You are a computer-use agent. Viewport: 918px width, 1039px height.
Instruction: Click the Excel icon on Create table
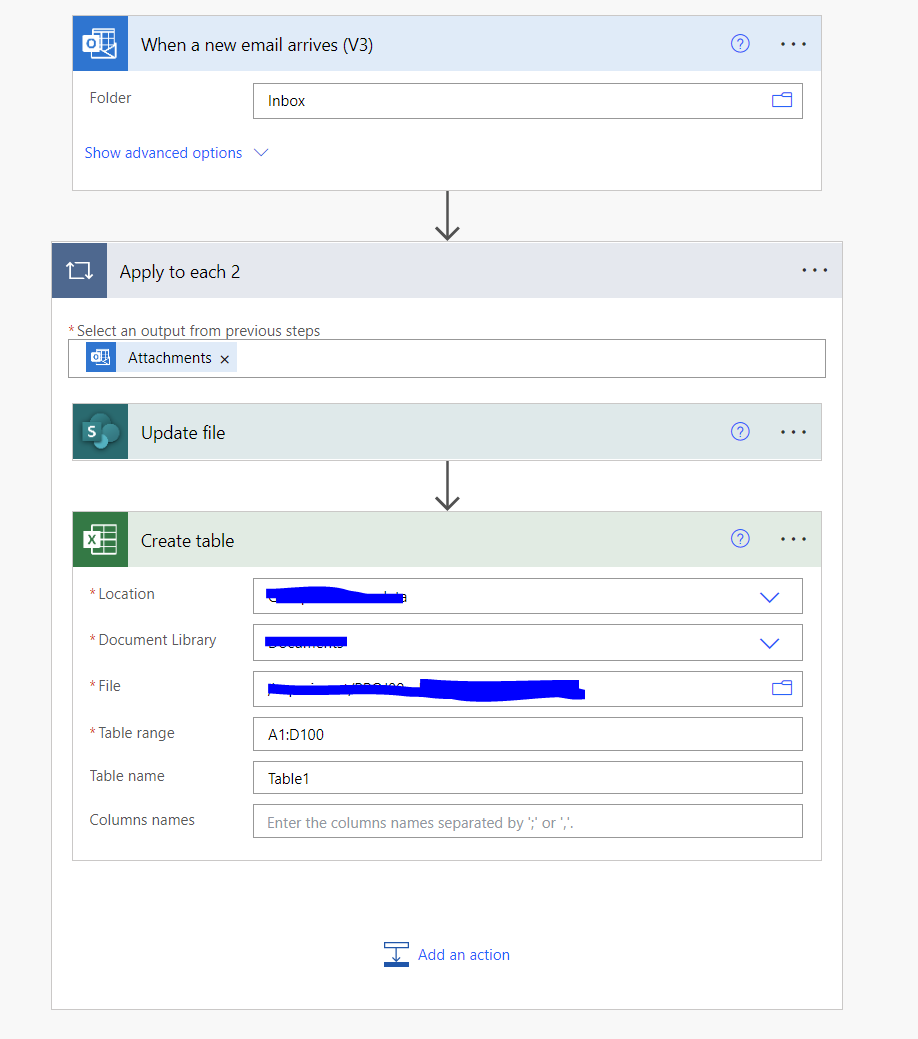pyautogui.click(x=100, y=539)
